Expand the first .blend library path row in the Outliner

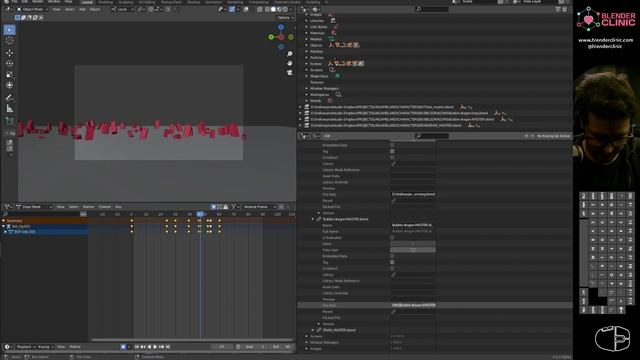click(x=300, y=107)
